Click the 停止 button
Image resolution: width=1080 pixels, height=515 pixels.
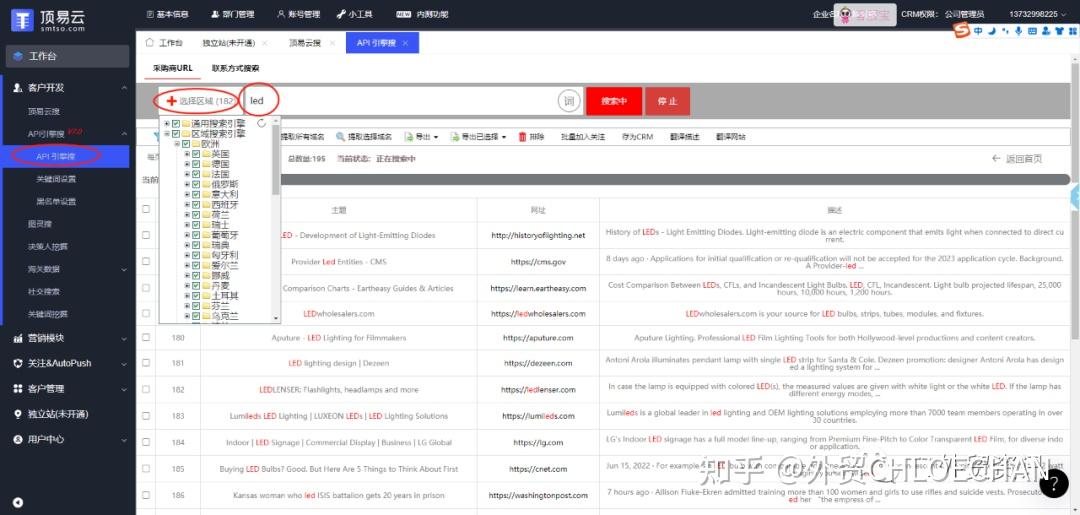pyautogui.click(x=667, y=101)
